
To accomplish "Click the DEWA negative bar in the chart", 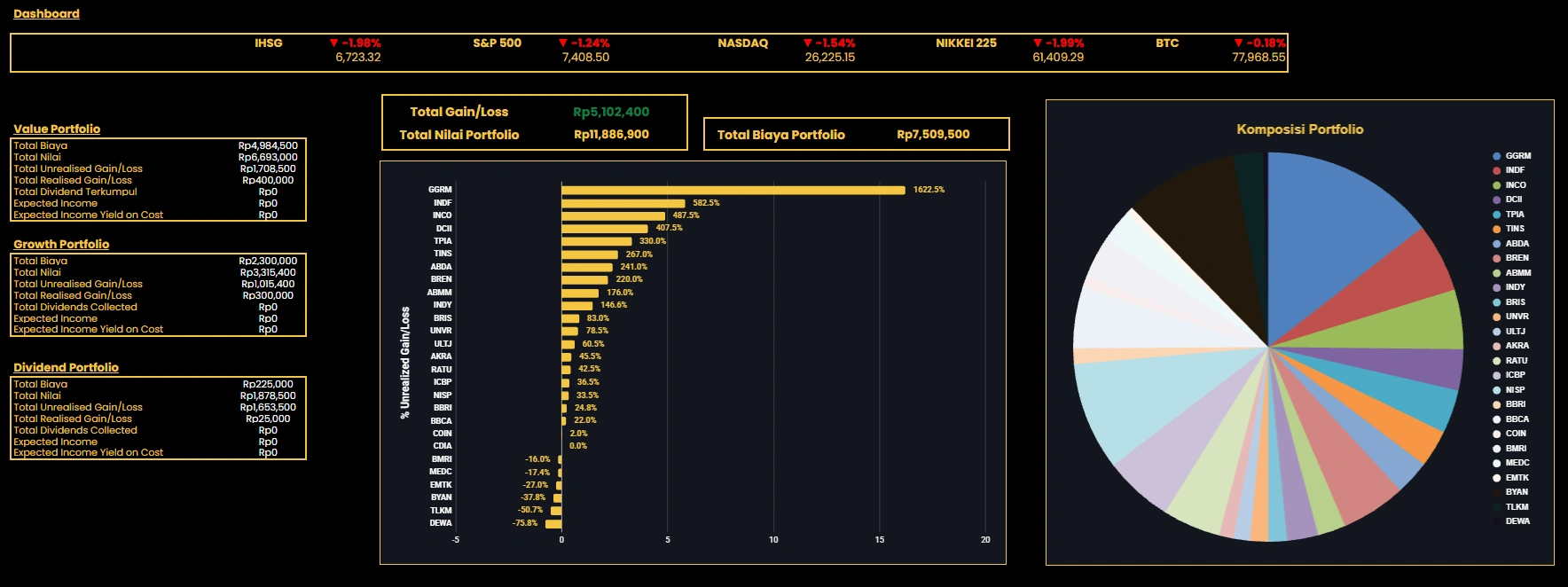I will point(553,523).
